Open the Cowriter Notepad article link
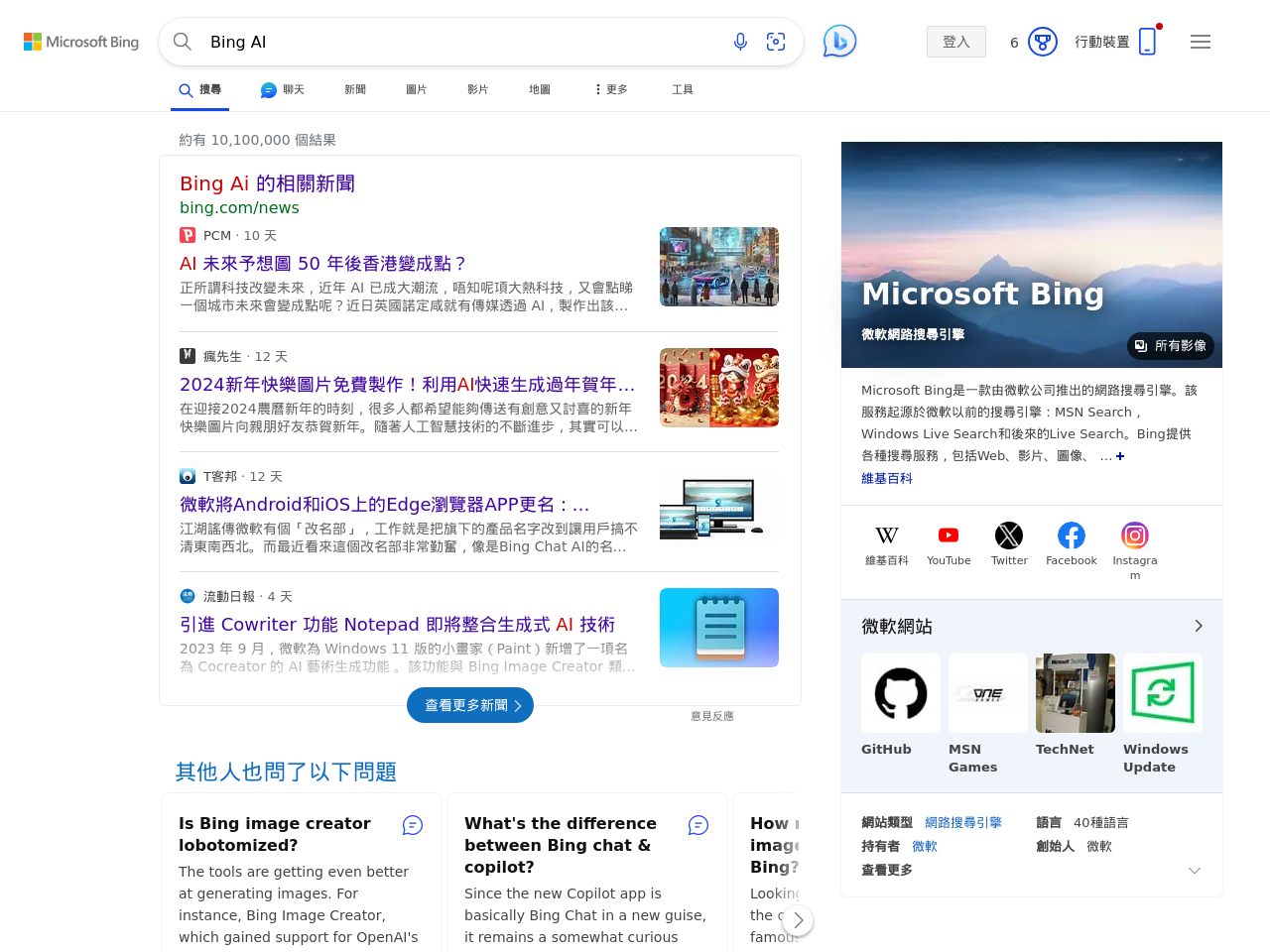 point(398,624)
